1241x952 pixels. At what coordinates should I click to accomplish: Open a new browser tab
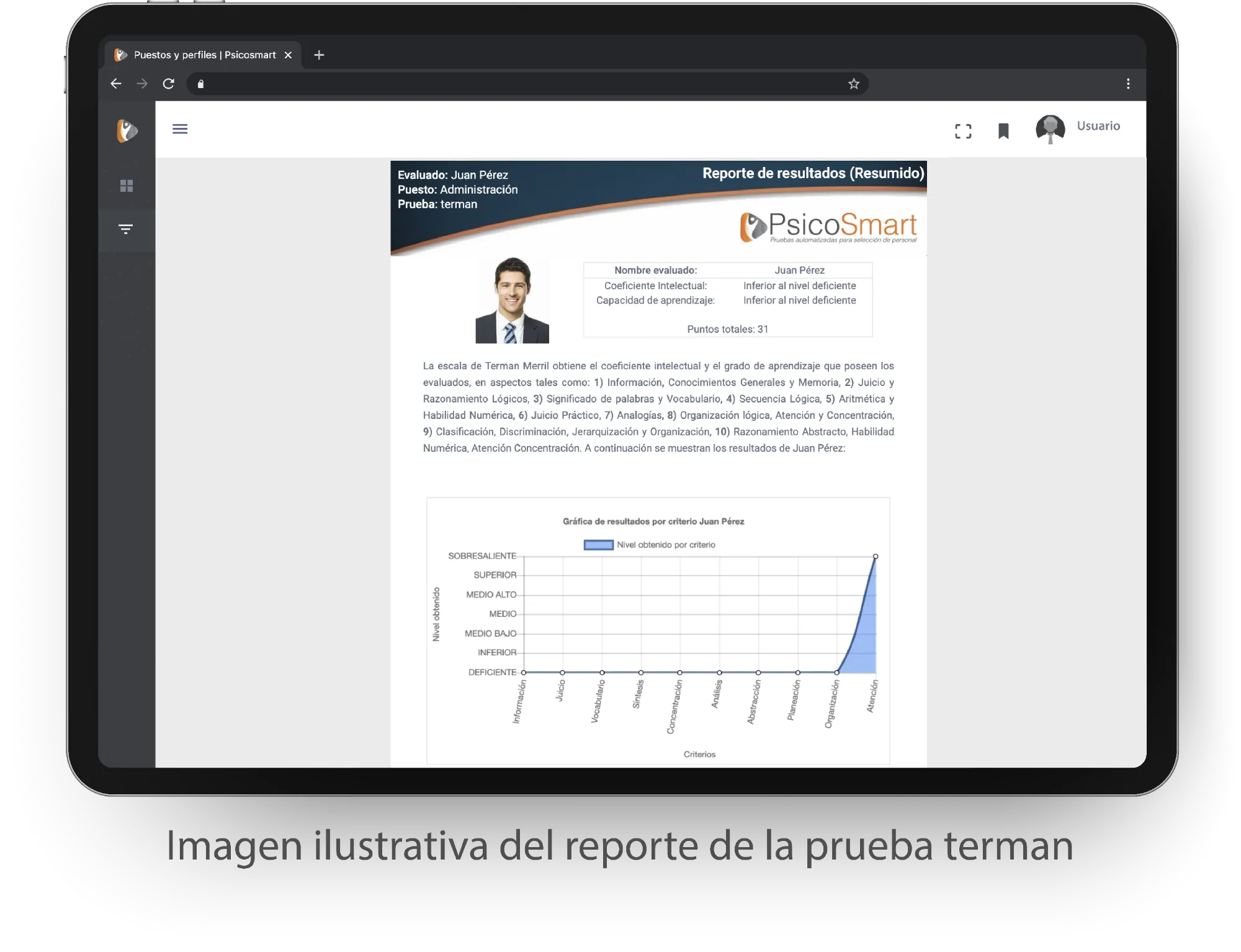click(x=319, y=55)
